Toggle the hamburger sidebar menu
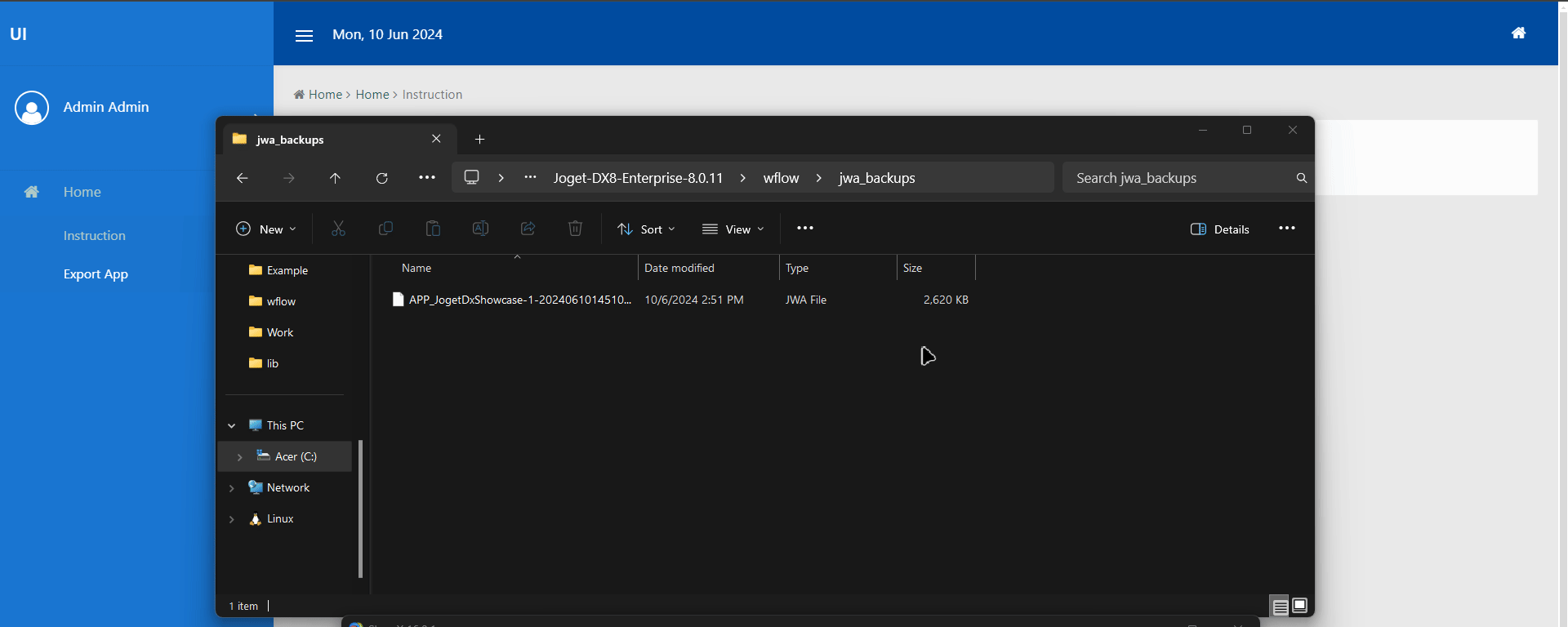 pos(304,35)
